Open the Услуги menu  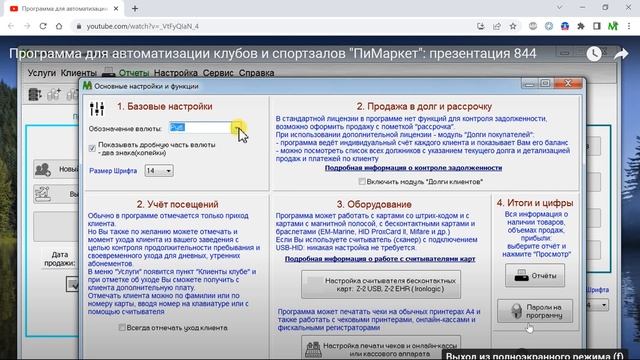click(42, 73)
